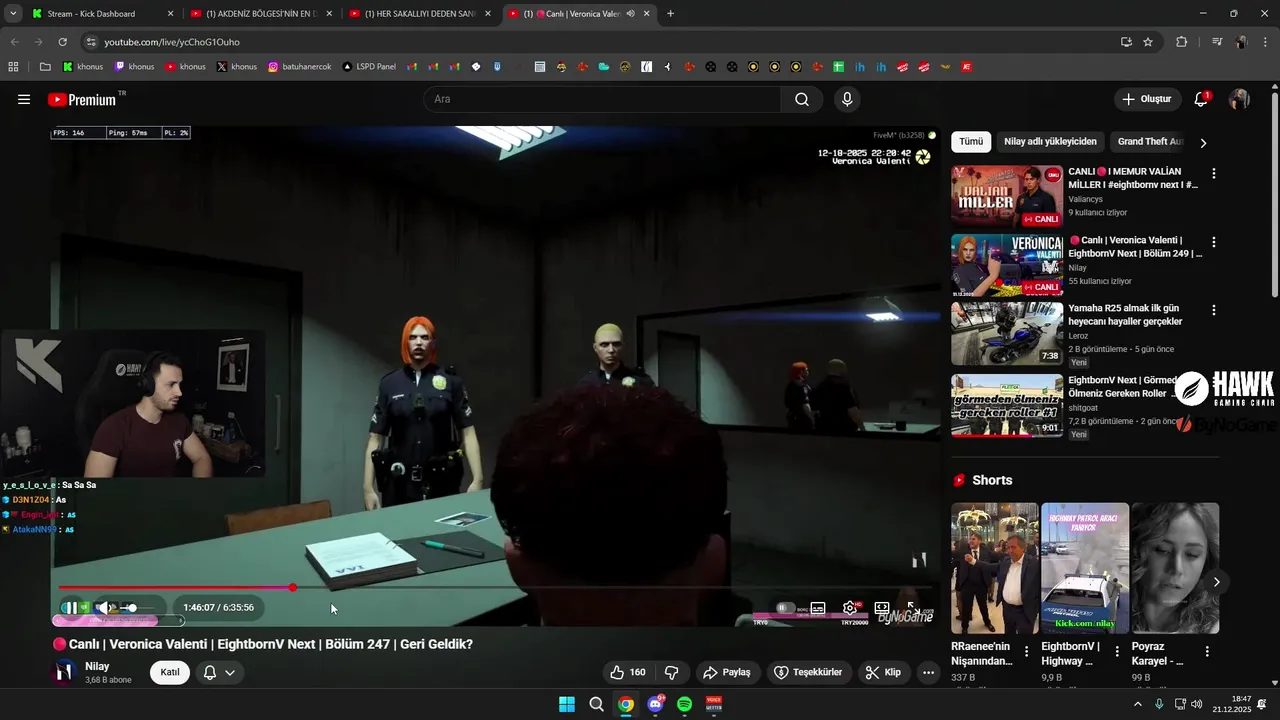Select the Nilay adlı yükleyiciden chip
Image resolution: width=1280 pixels, height=720 pixels.
pyautogui.click(x=1051, y=142)
